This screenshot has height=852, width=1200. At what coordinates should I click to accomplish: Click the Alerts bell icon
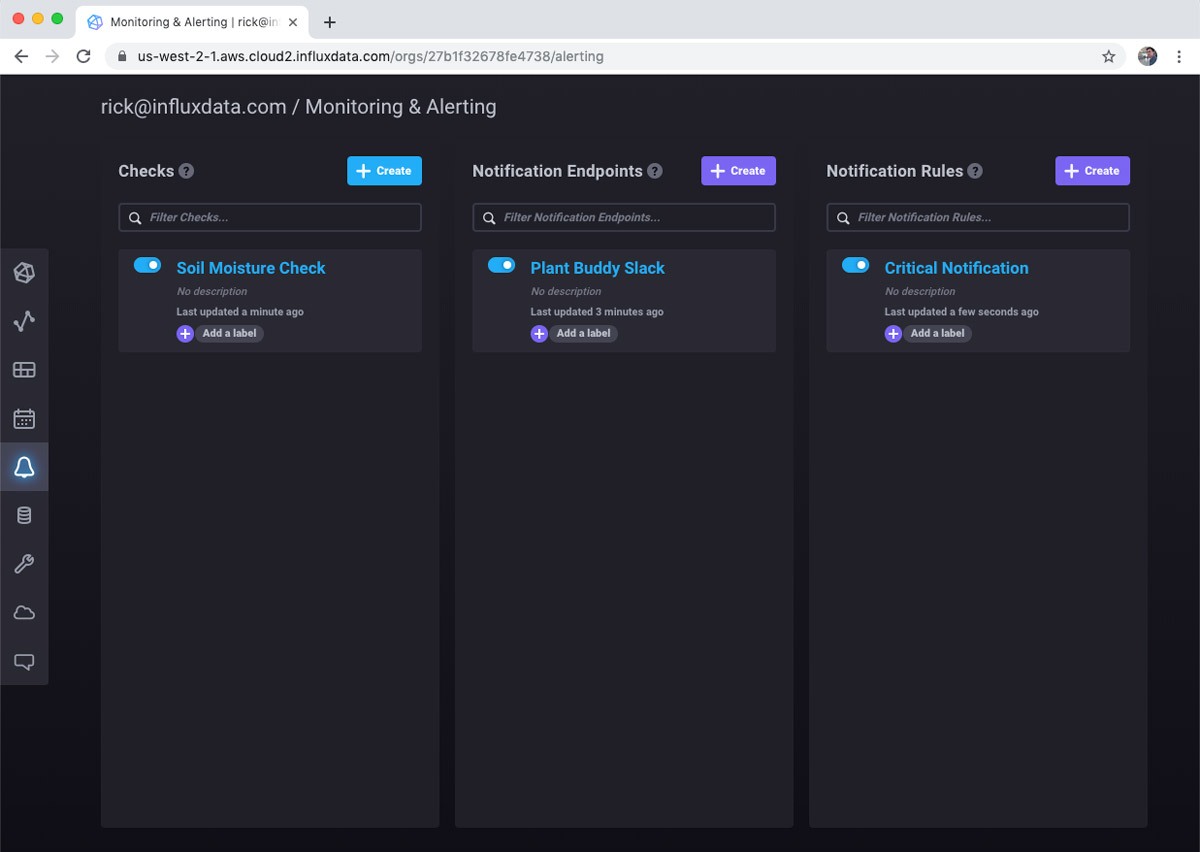pyautogui.click(x=24, y=466)
